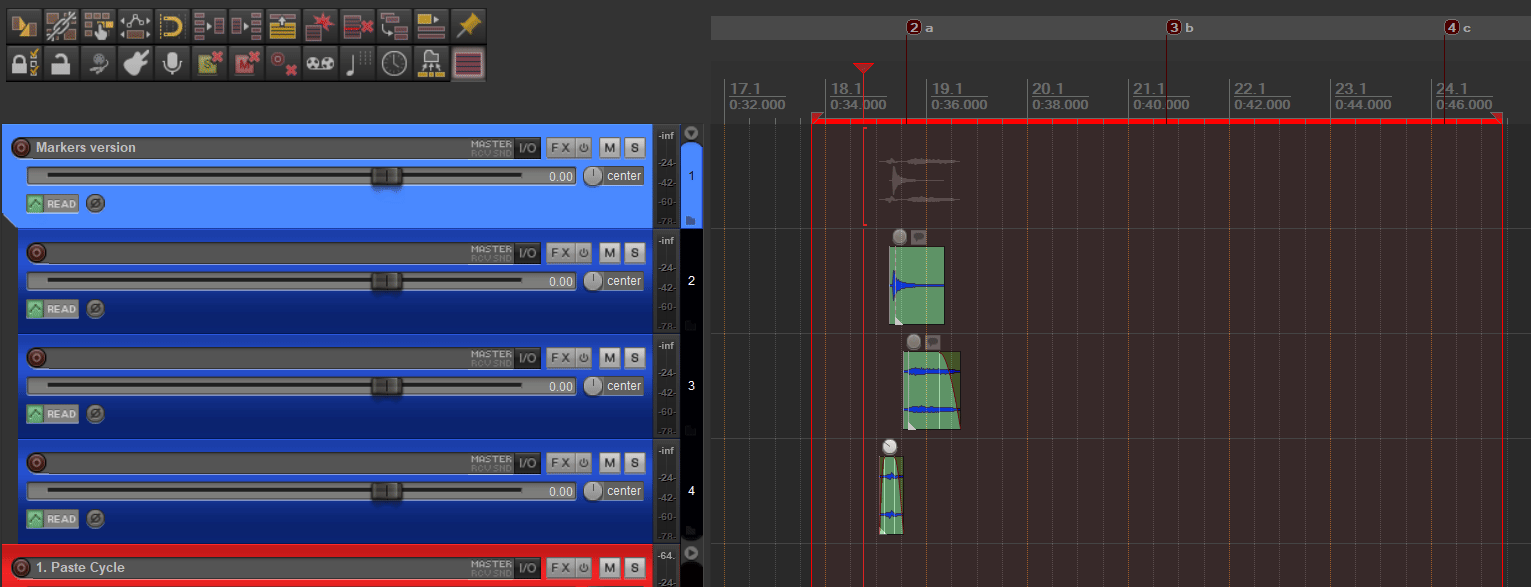
Task: Click volume fader of track 3
Action: coord(386,386)
